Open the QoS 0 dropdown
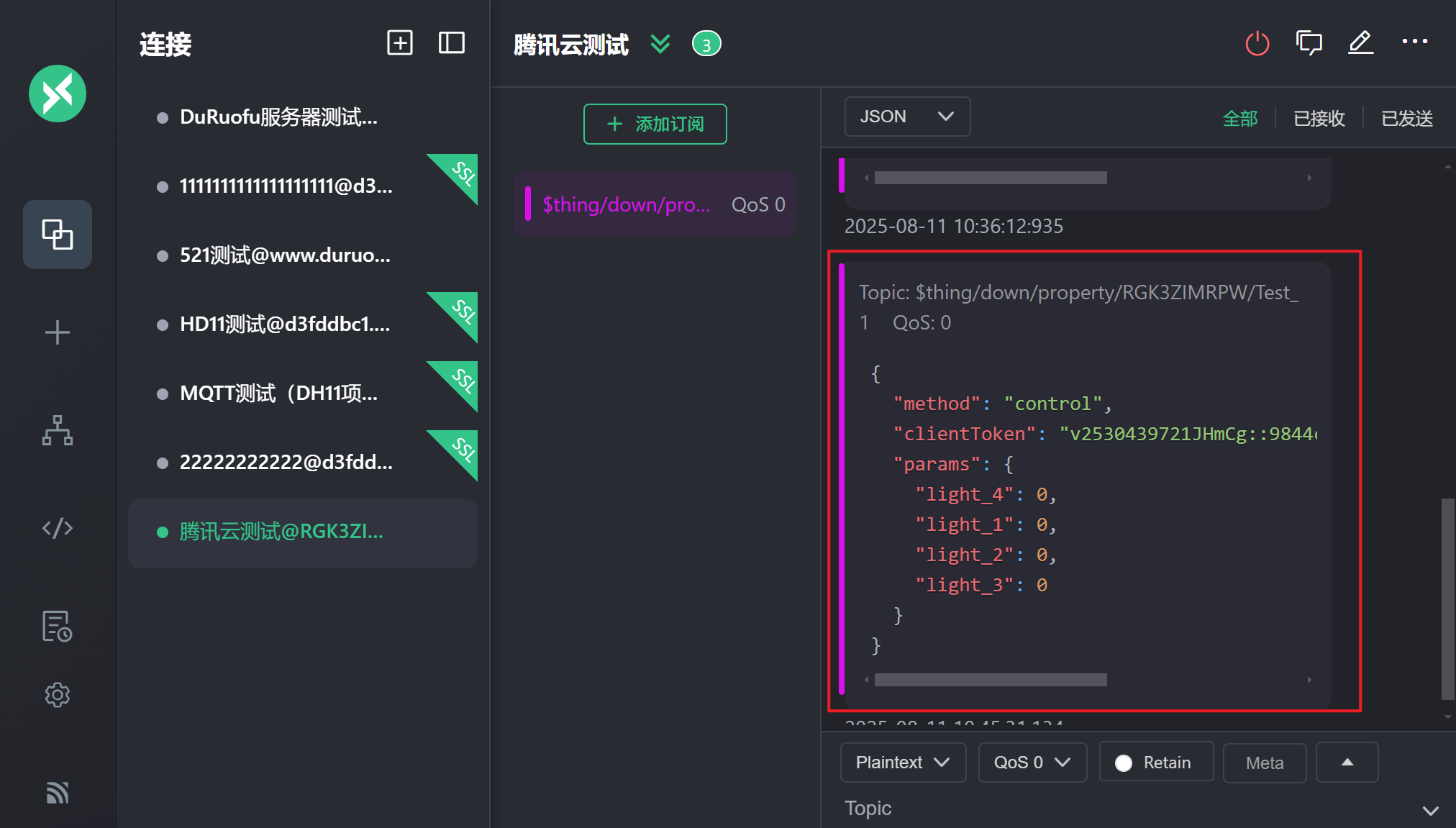This screenshot has height=828, width=1456. coord(1032,763)
